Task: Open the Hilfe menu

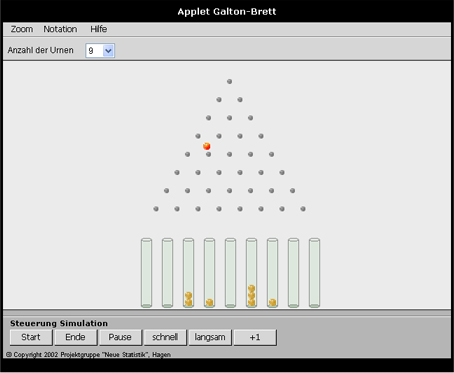Action: pos(99,29)
